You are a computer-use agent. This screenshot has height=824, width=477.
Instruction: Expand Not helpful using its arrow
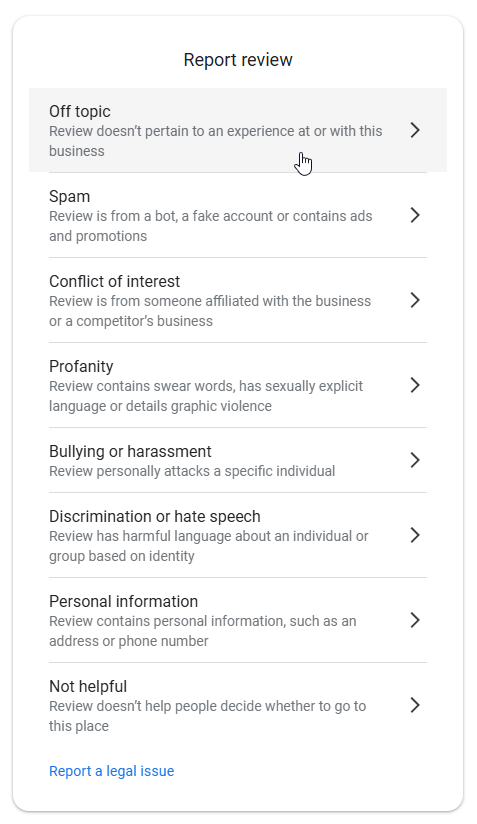(x=415, y=705)
